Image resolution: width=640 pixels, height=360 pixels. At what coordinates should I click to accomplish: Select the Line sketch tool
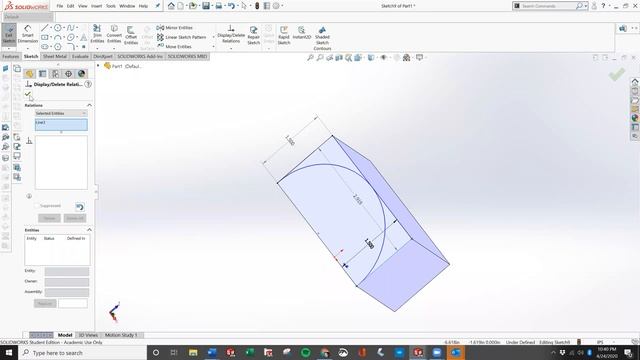click(x=44, y=28)
